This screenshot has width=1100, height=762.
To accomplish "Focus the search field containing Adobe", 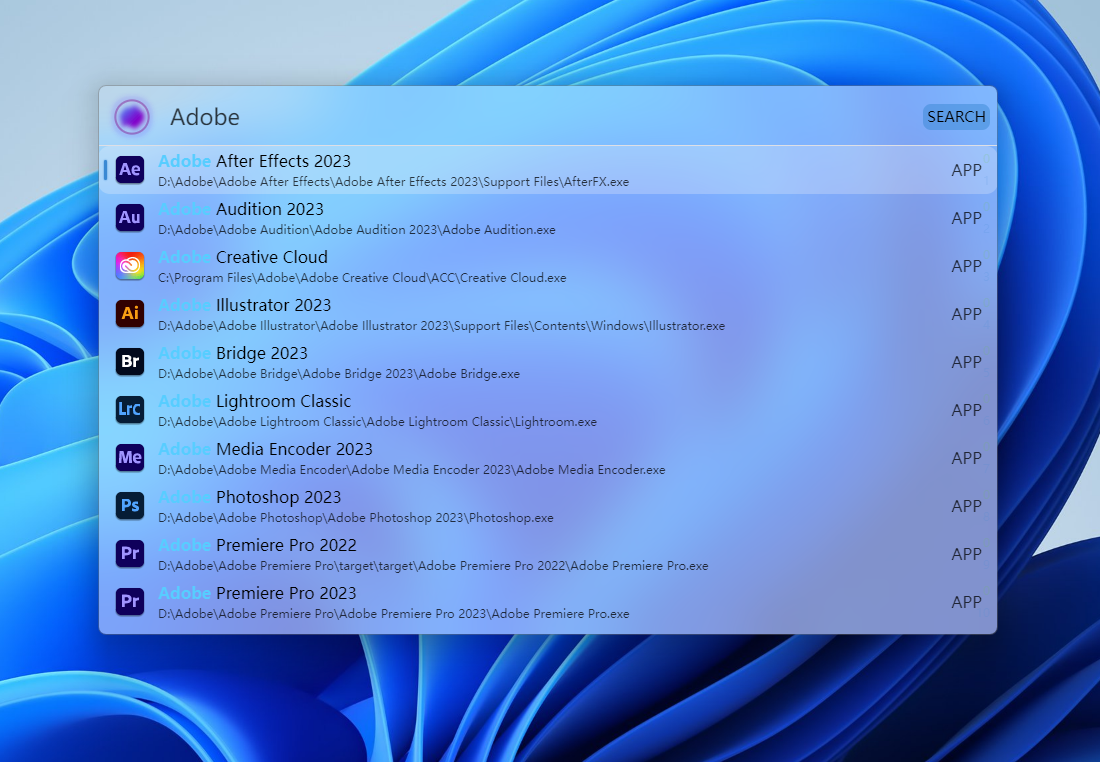I will [540, 116].
